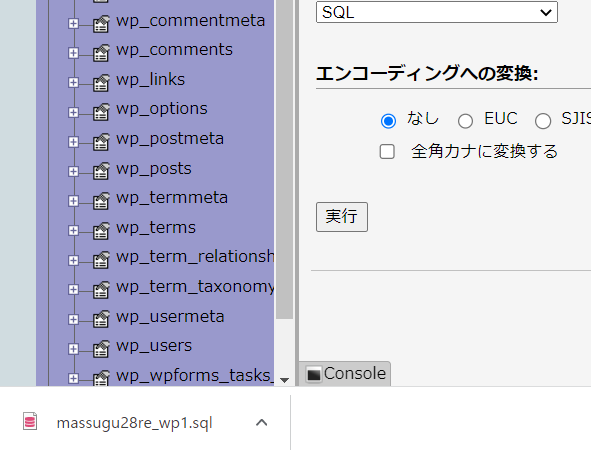Open the SQL format dropdown
Viewport: 591px width, 452px height.
(x=437, y=12)
